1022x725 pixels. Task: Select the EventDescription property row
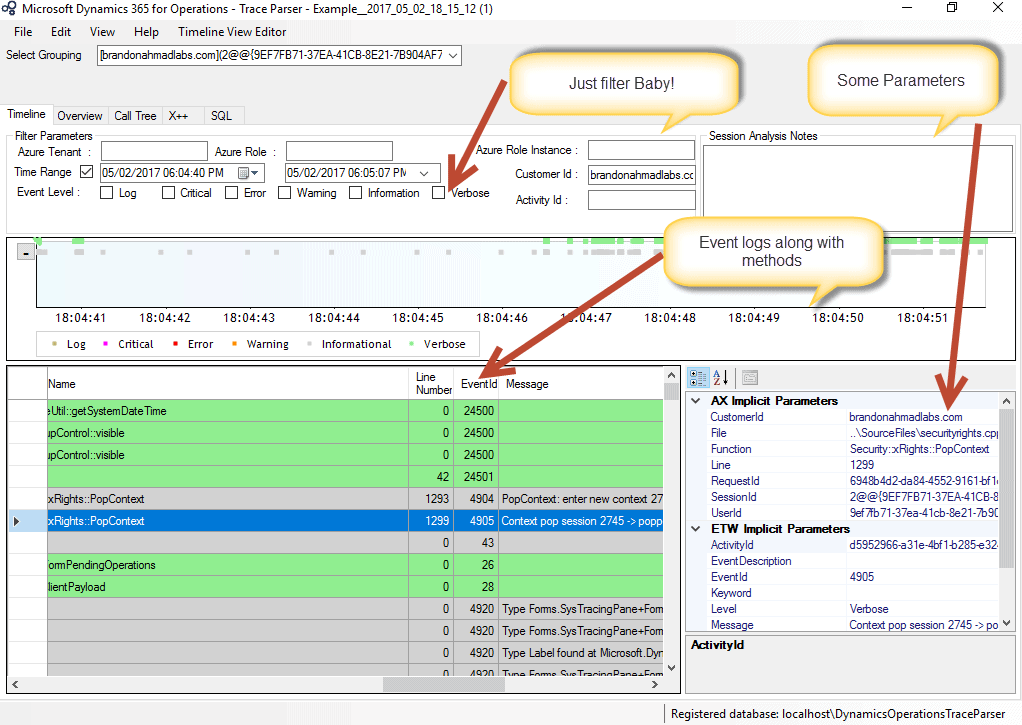[853, 561]
